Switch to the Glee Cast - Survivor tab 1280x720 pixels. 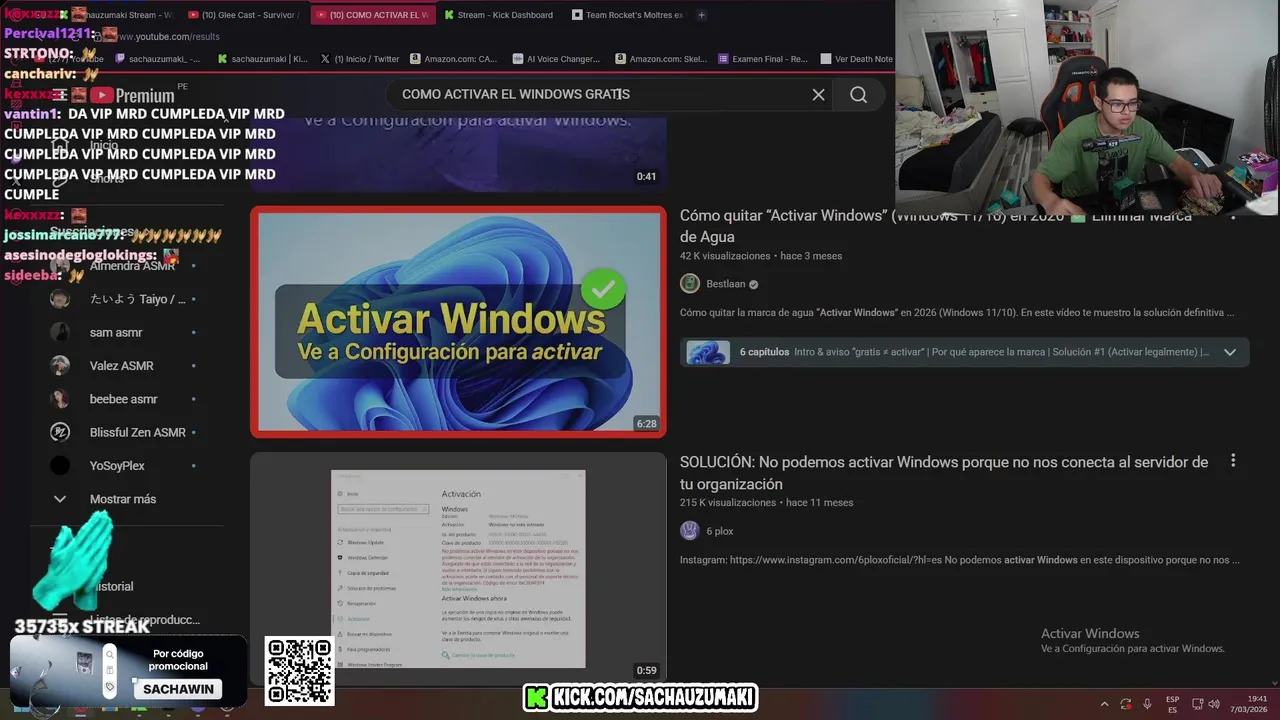(x=243, y=15)
